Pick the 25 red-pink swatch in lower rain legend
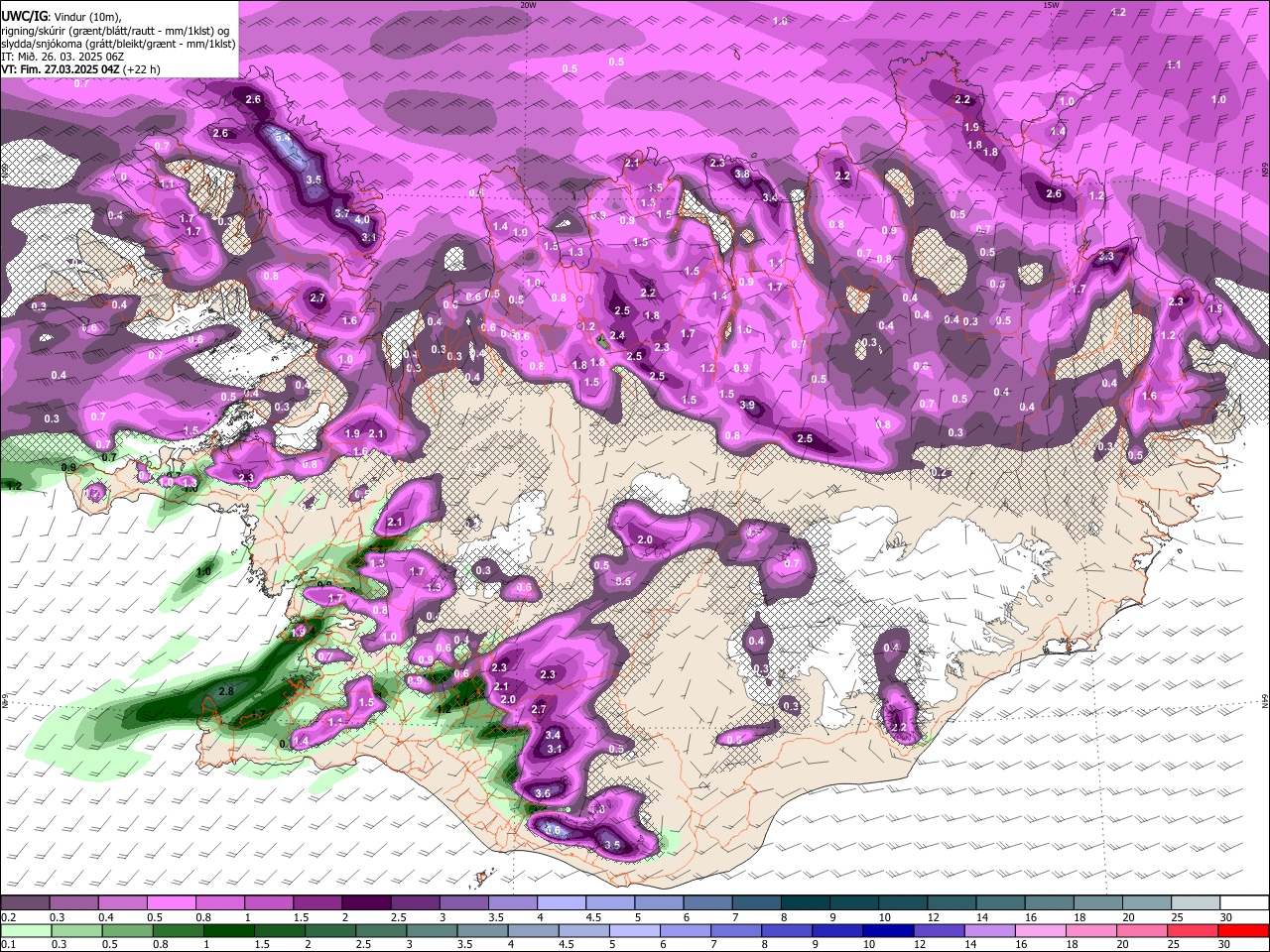1270x952 pixels. [1195, 931]
